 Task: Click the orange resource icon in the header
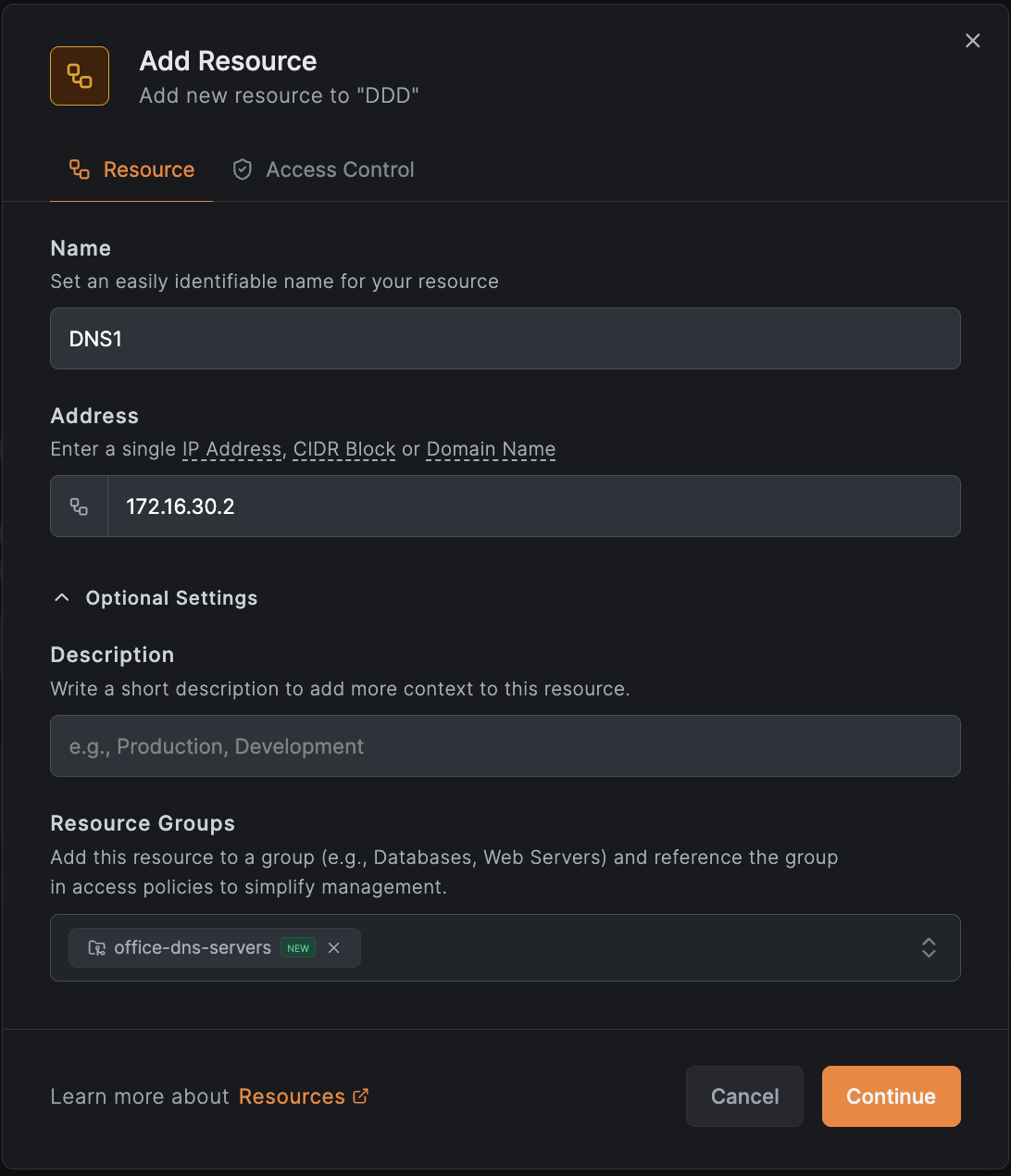80,76
